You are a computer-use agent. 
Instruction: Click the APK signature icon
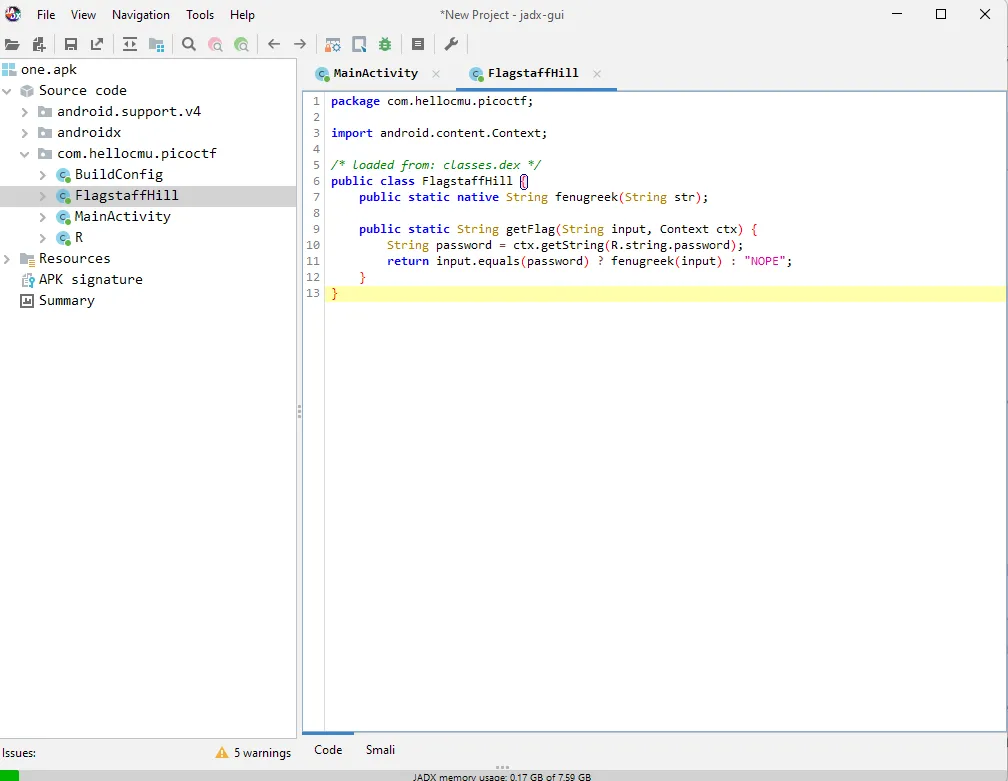point(27,280)
